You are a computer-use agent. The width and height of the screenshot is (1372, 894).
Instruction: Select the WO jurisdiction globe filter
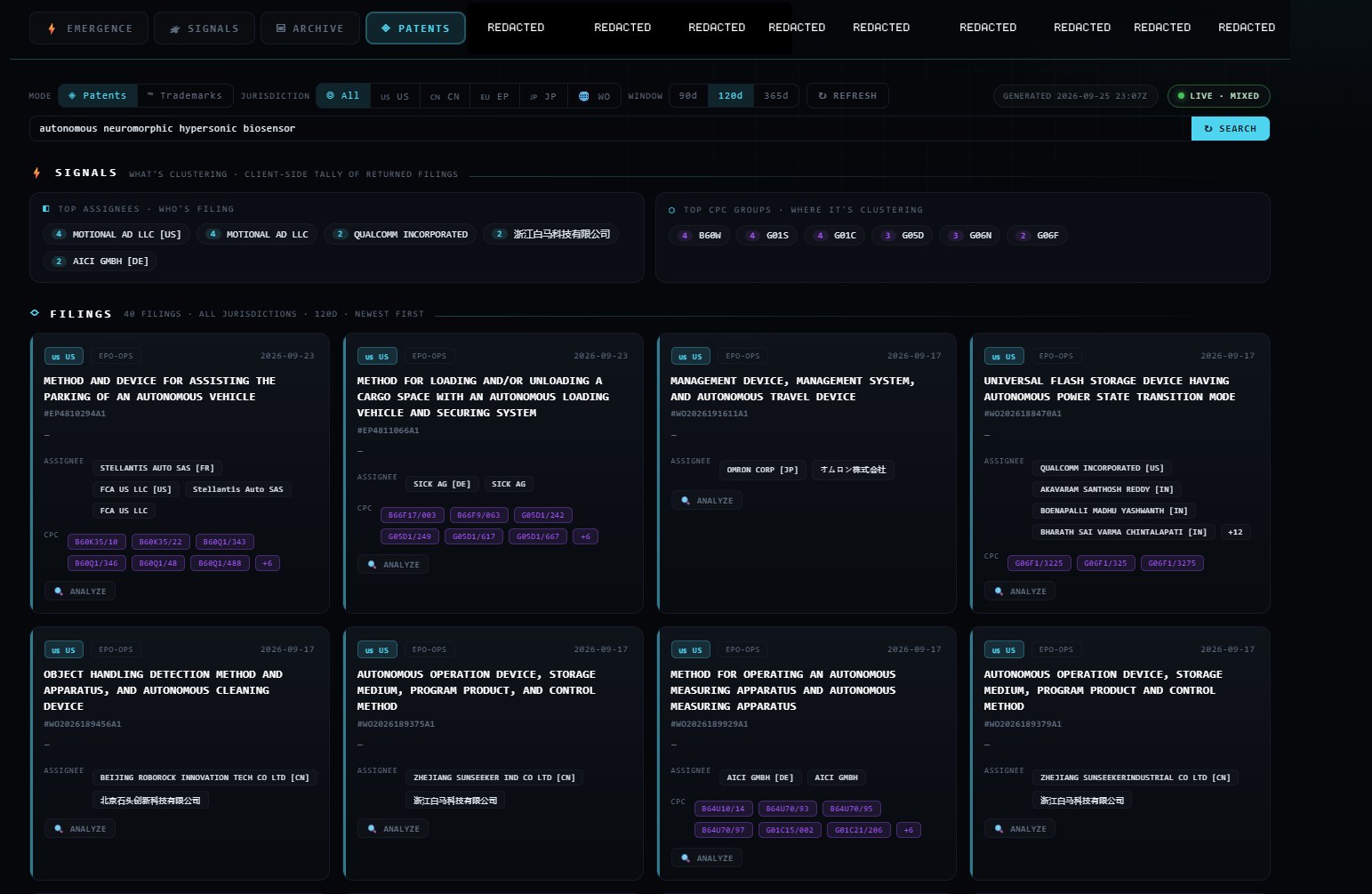click(595, 96)
